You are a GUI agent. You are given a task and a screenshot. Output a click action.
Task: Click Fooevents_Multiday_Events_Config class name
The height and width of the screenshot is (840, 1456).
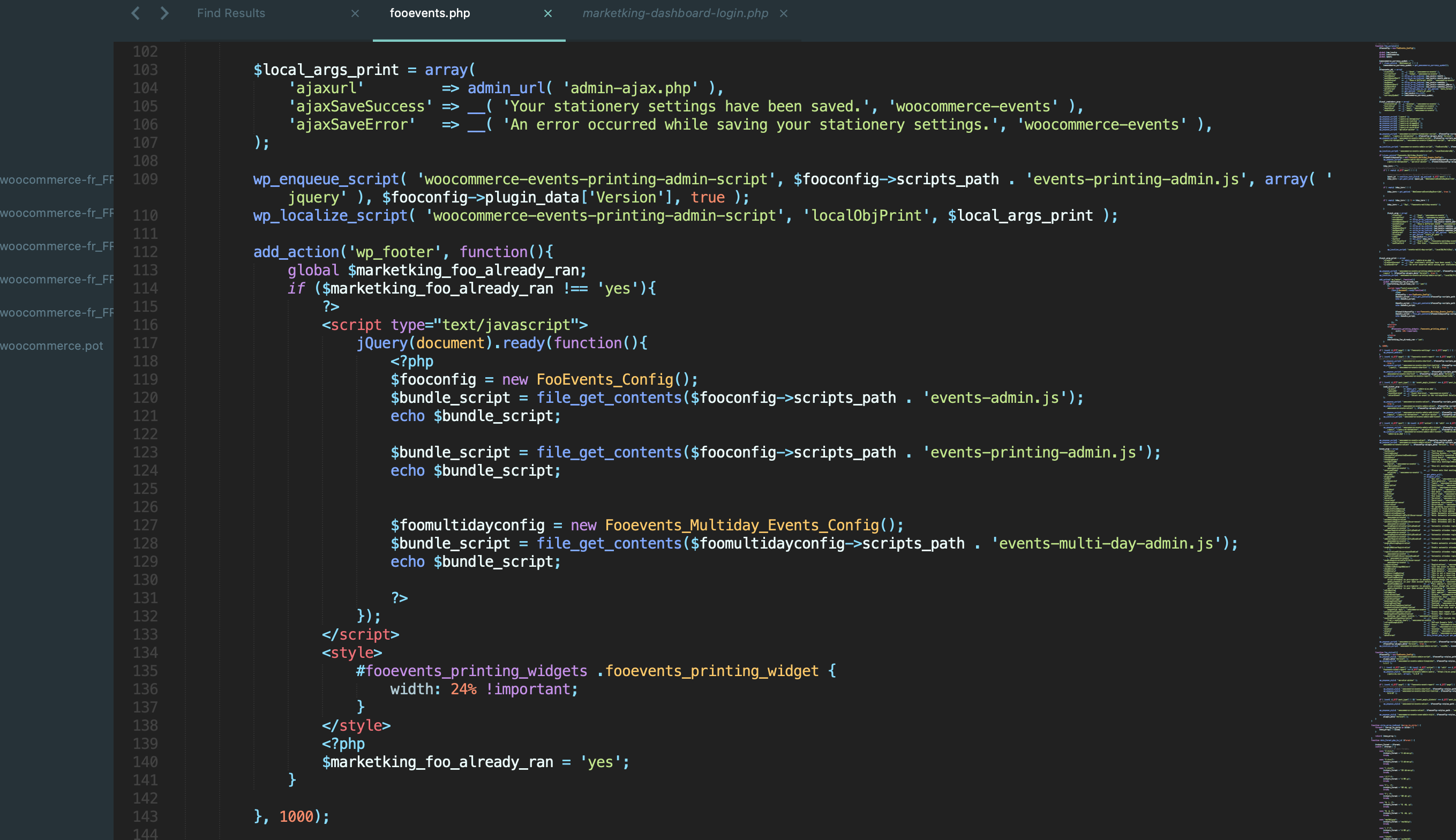(741, 525)
